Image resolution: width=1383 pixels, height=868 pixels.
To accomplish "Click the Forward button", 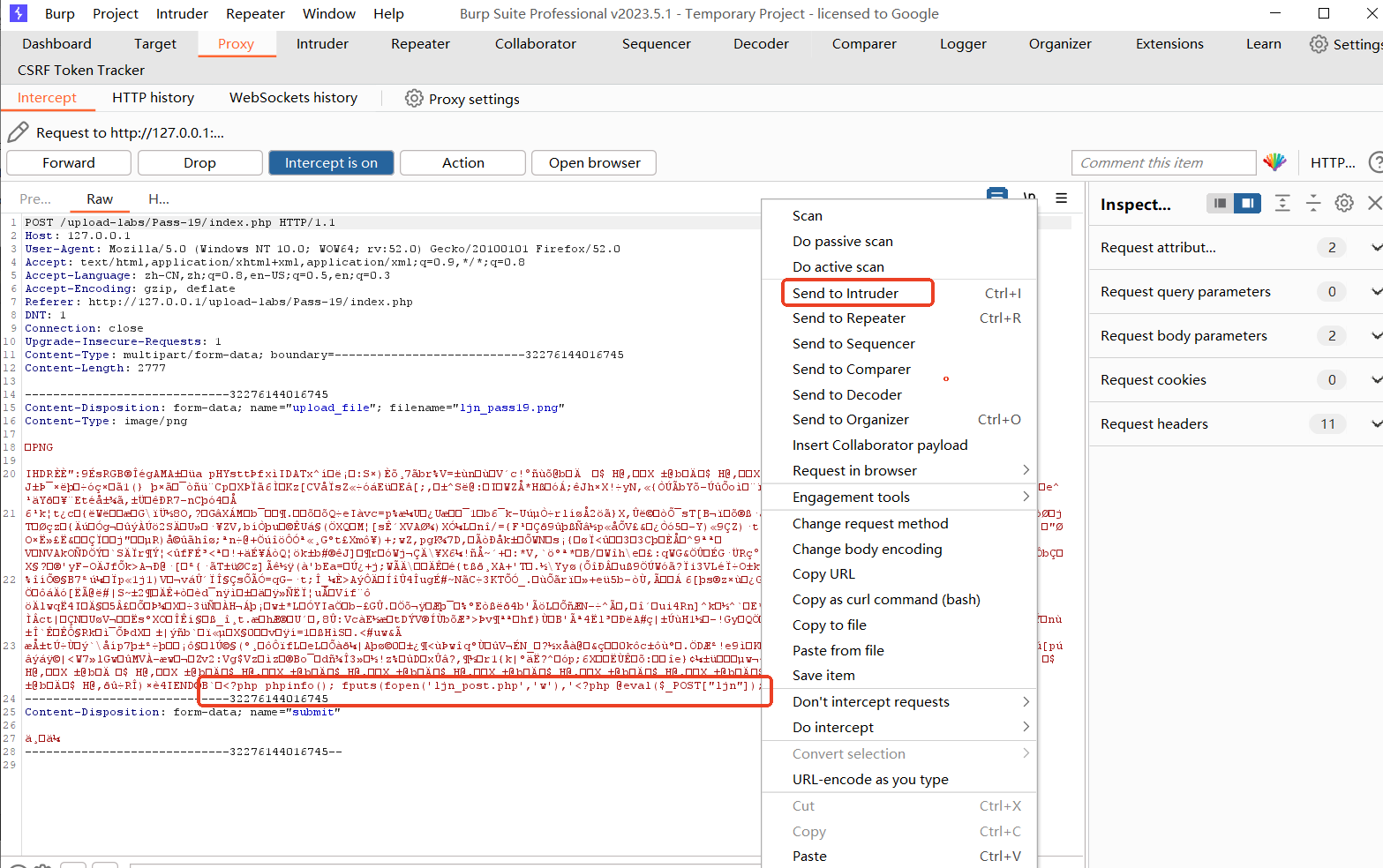I will 69,162.
